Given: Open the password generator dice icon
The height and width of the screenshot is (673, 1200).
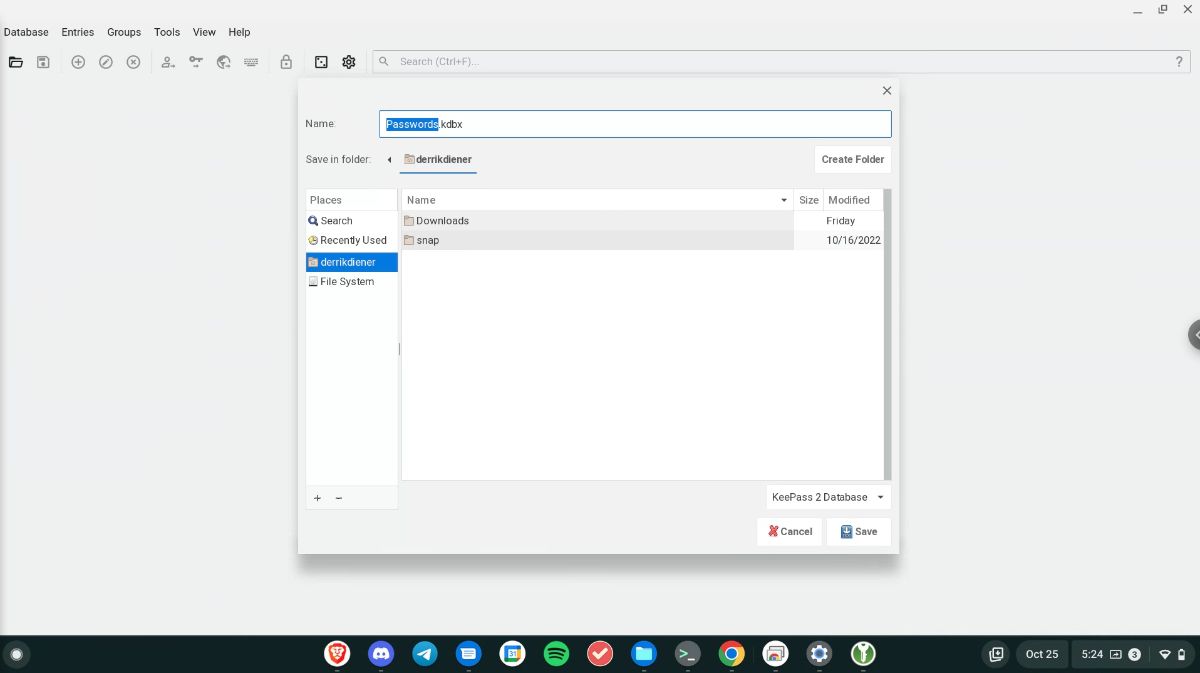Looking at the screenshot, I should tap(320, 61).
